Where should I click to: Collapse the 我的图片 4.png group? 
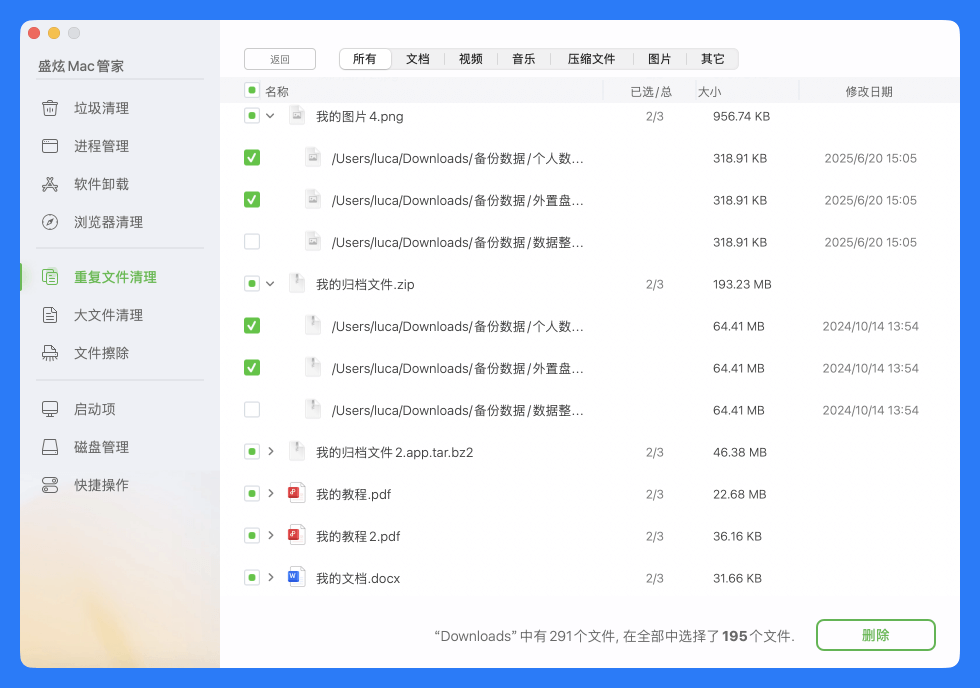[272, 115]
